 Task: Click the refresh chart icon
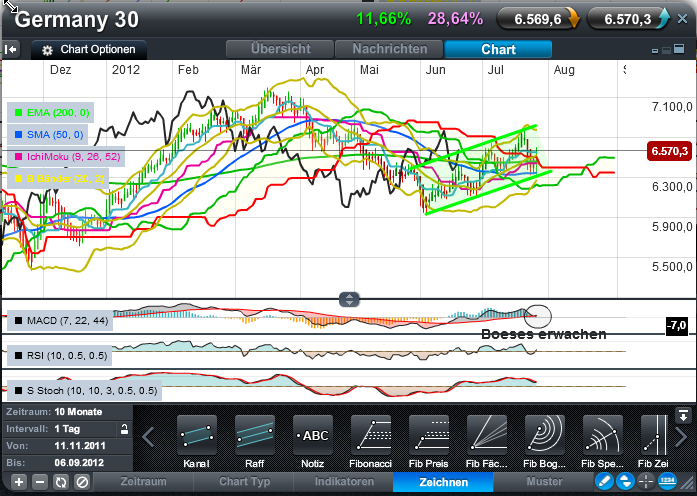pyautogui.click(x=61, y=482)
